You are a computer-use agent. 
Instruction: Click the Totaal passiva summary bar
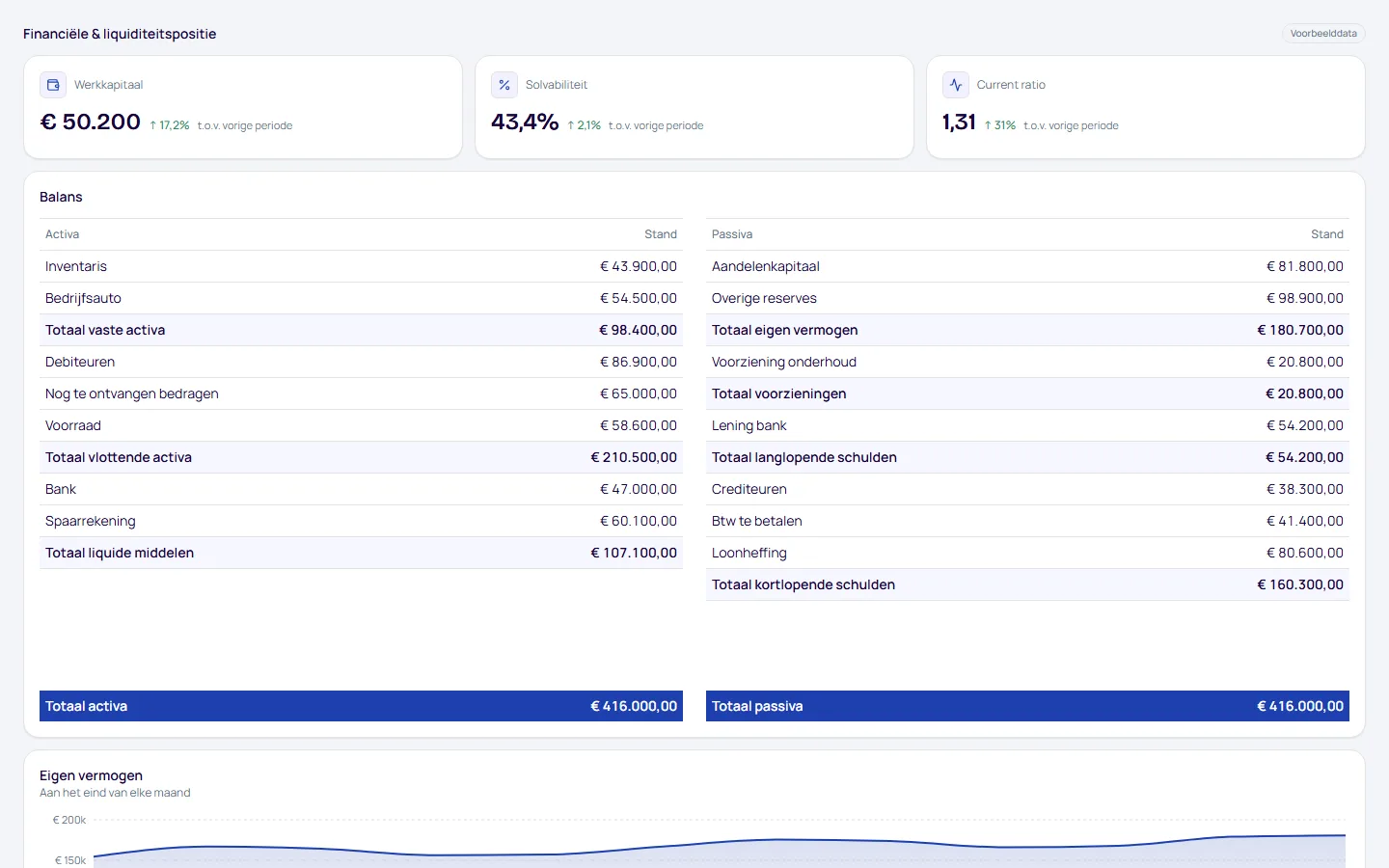[1027, 706]
